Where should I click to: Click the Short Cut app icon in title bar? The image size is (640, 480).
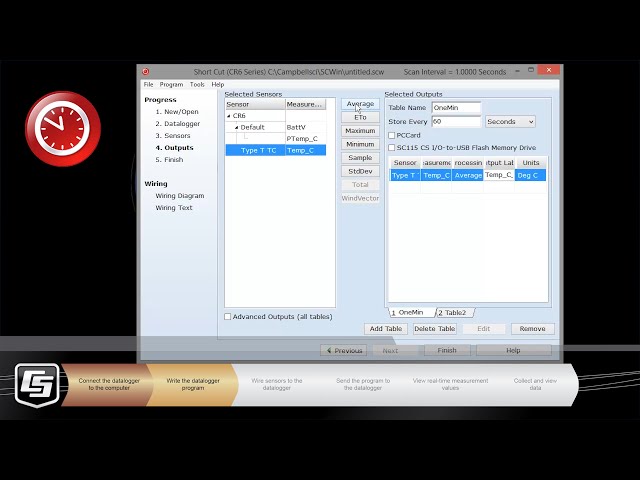coord(146,72)
